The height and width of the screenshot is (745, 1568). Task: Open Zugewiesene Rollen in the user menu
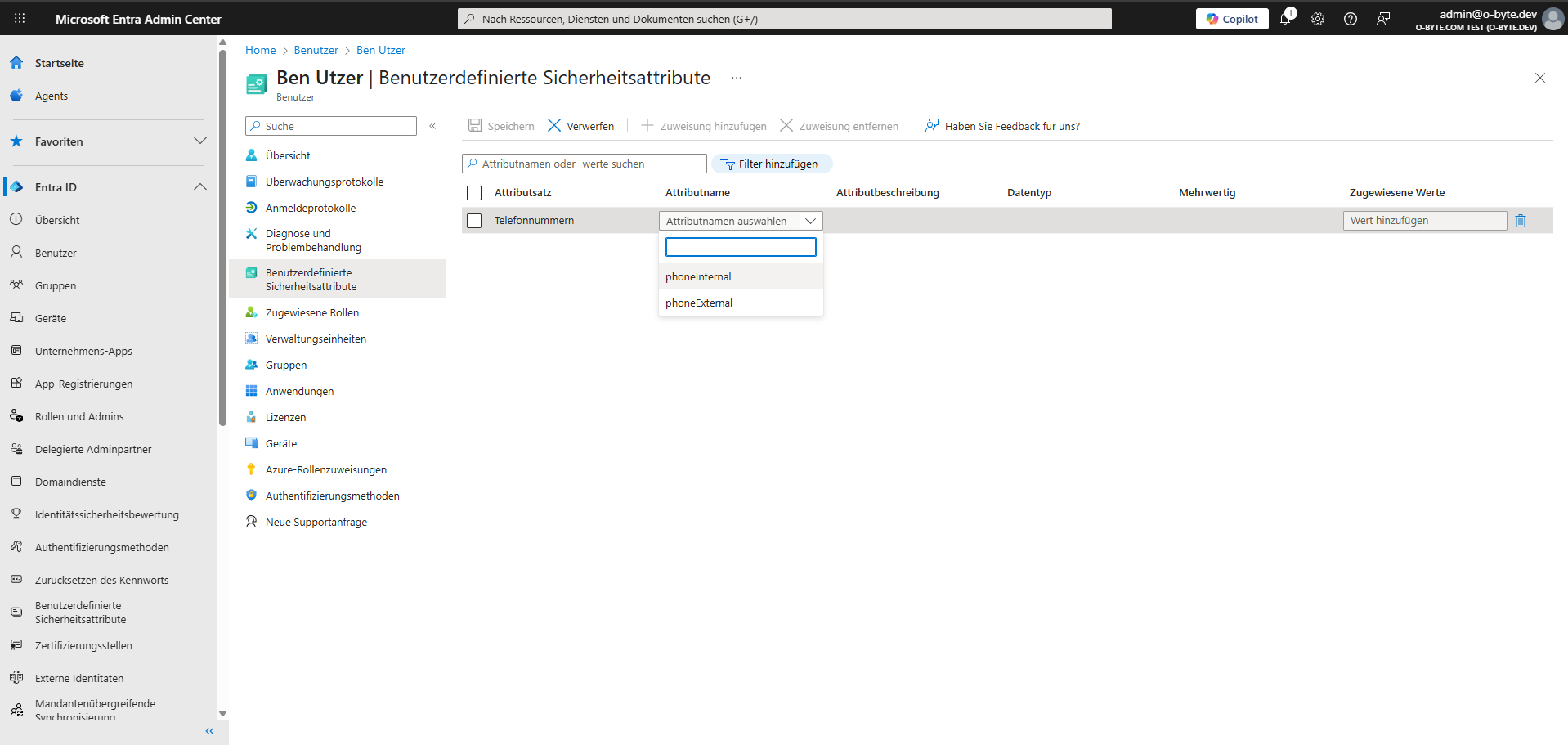[x=311, y=313]
